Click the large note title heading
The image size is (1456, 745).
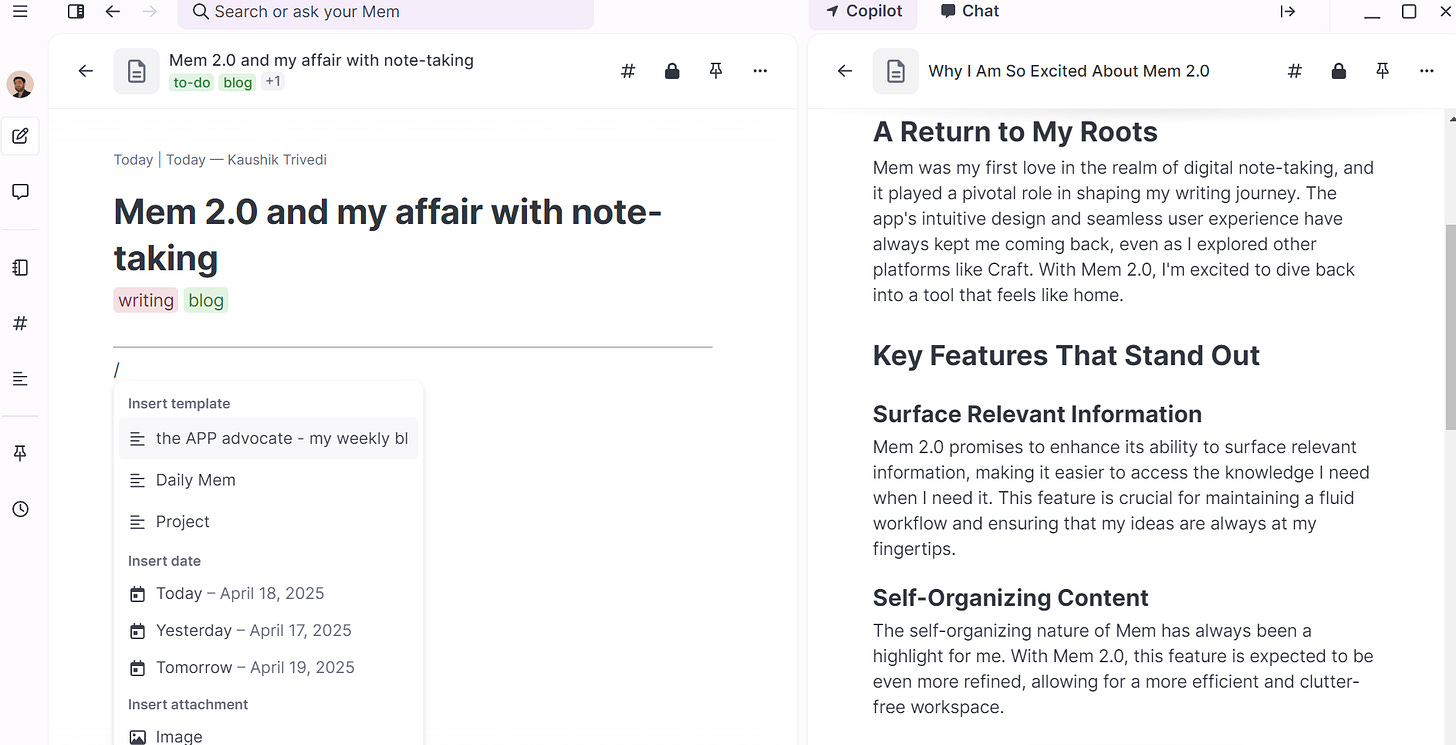click(x=388, y=235)
